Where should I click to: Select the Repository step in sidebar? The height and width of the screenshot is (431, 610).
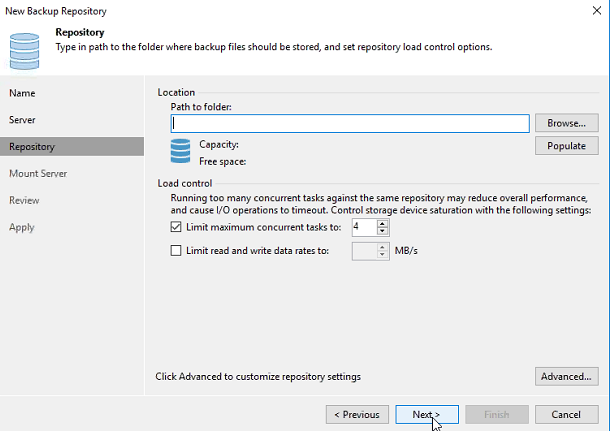tap(32, 147)
